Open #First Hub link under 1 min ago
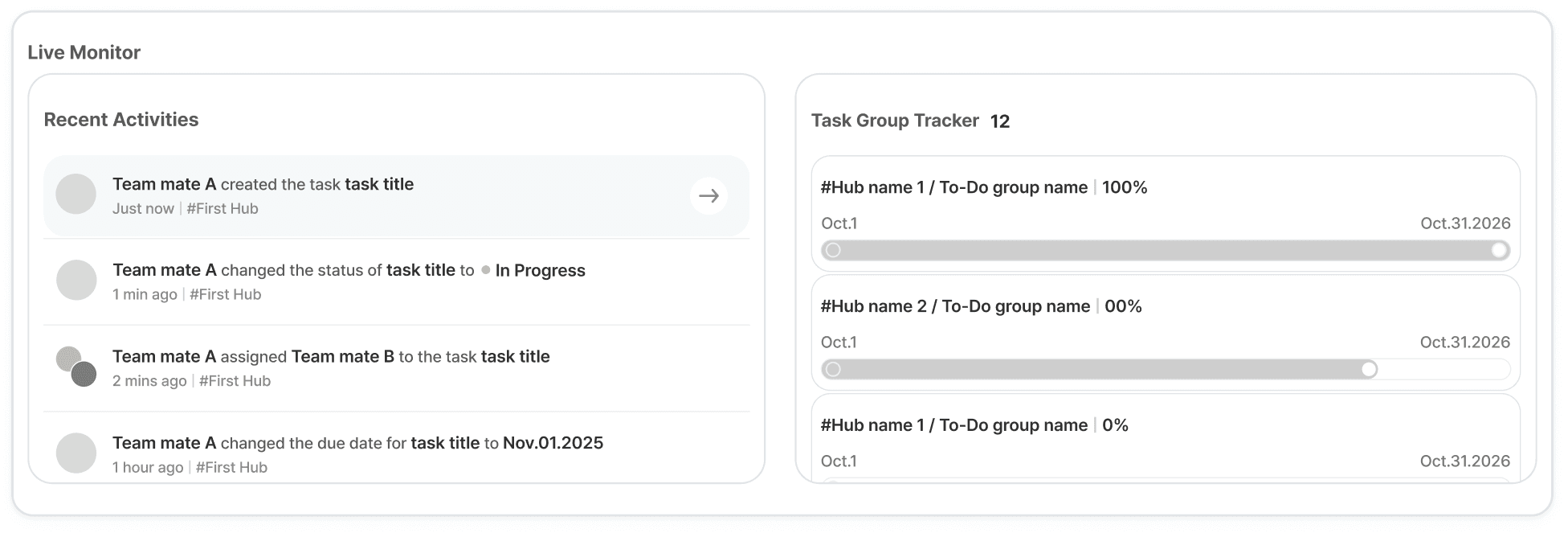1568x537 pixels. tap(226, 294)
